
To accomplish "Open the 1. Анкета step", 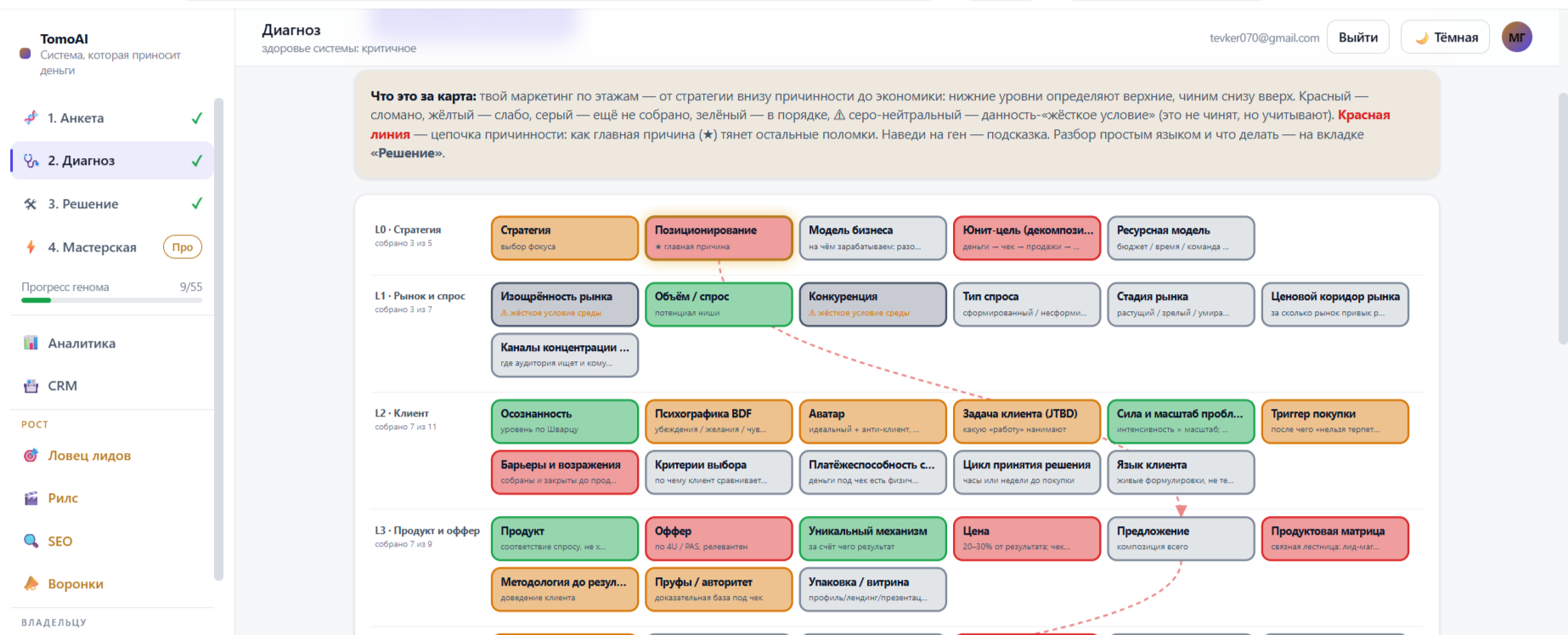I will [x=112, y=118].
